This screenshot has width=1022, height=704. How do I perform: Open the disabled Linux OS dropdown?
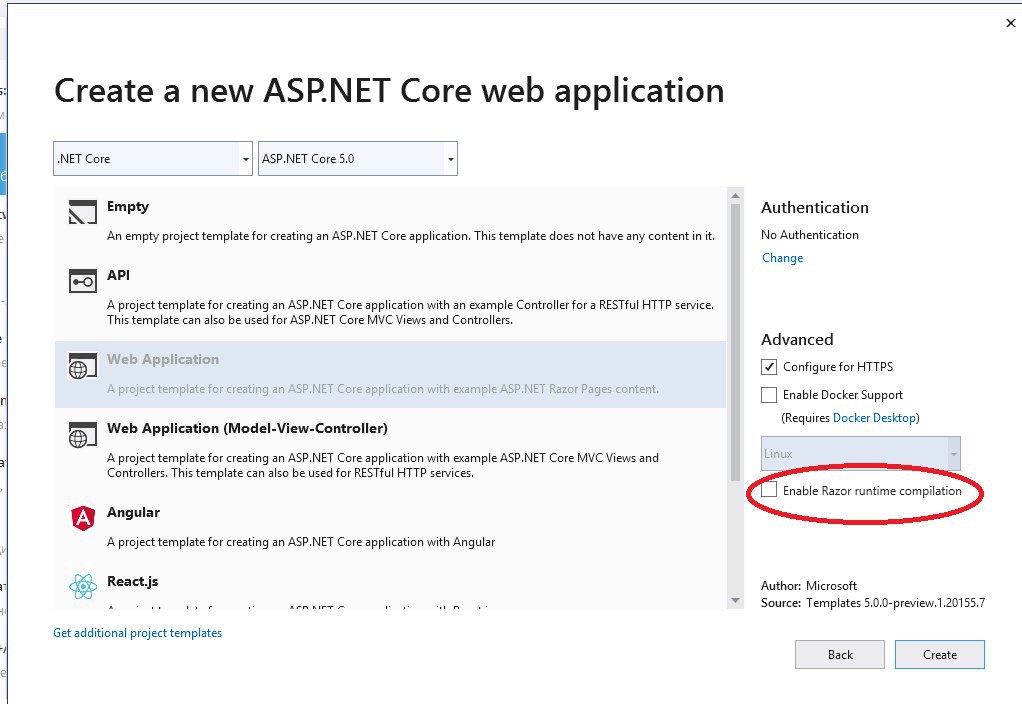[x=860, y=454]
